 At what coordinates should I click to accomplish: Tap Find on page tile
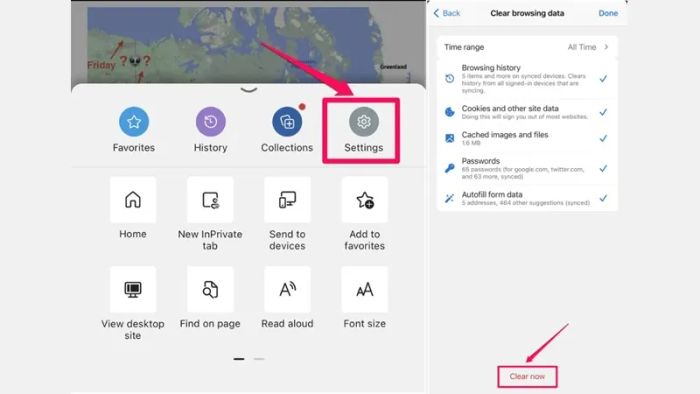pyautogui.click(x=210, y=290)
